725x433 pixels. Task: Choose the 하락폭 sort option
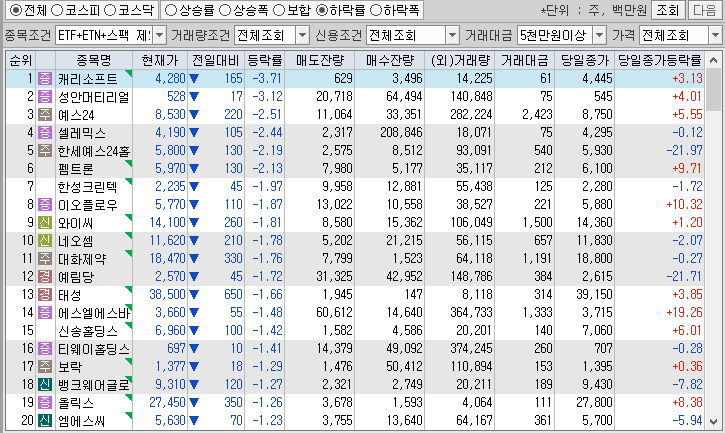pos(376,10)
